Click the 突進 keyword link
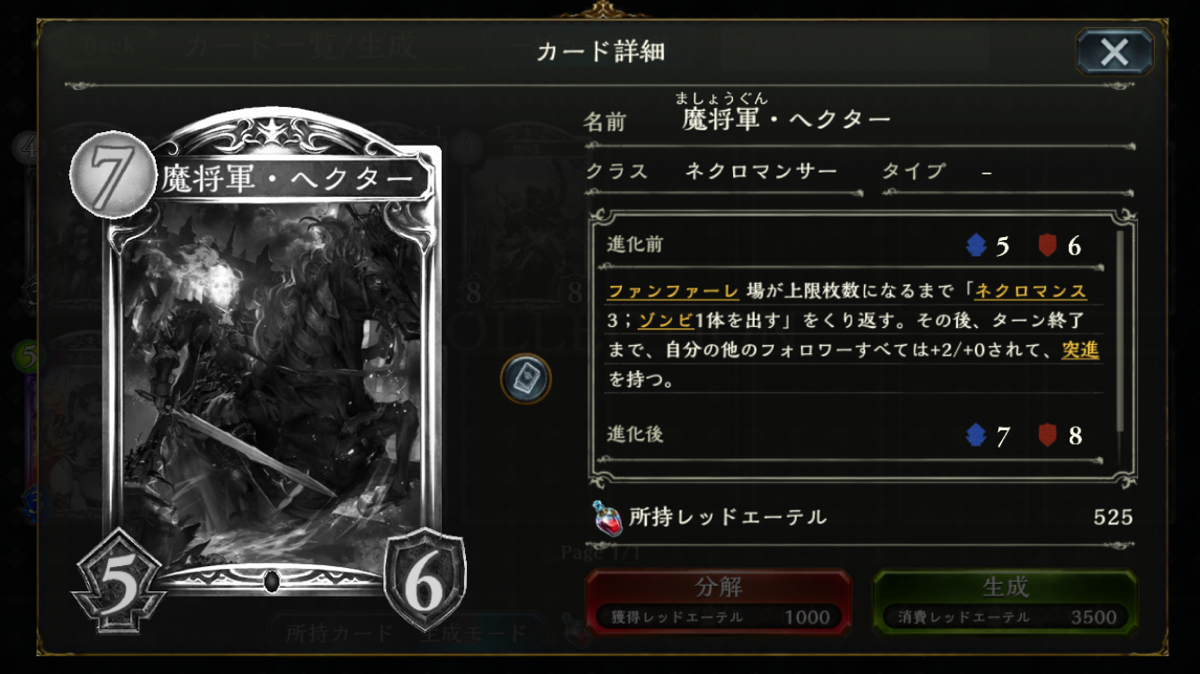Image resolution: width=1200 pixels, height=674 pixels. [1082, 350]
